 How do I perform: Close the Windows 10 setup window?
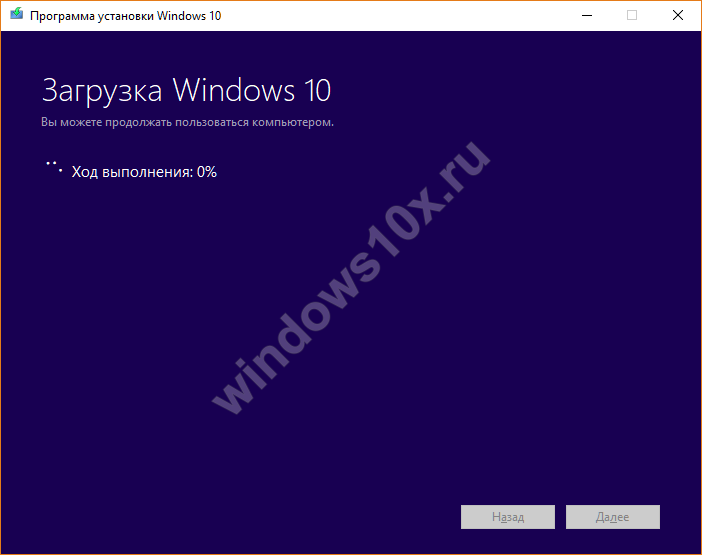(678, 16)
